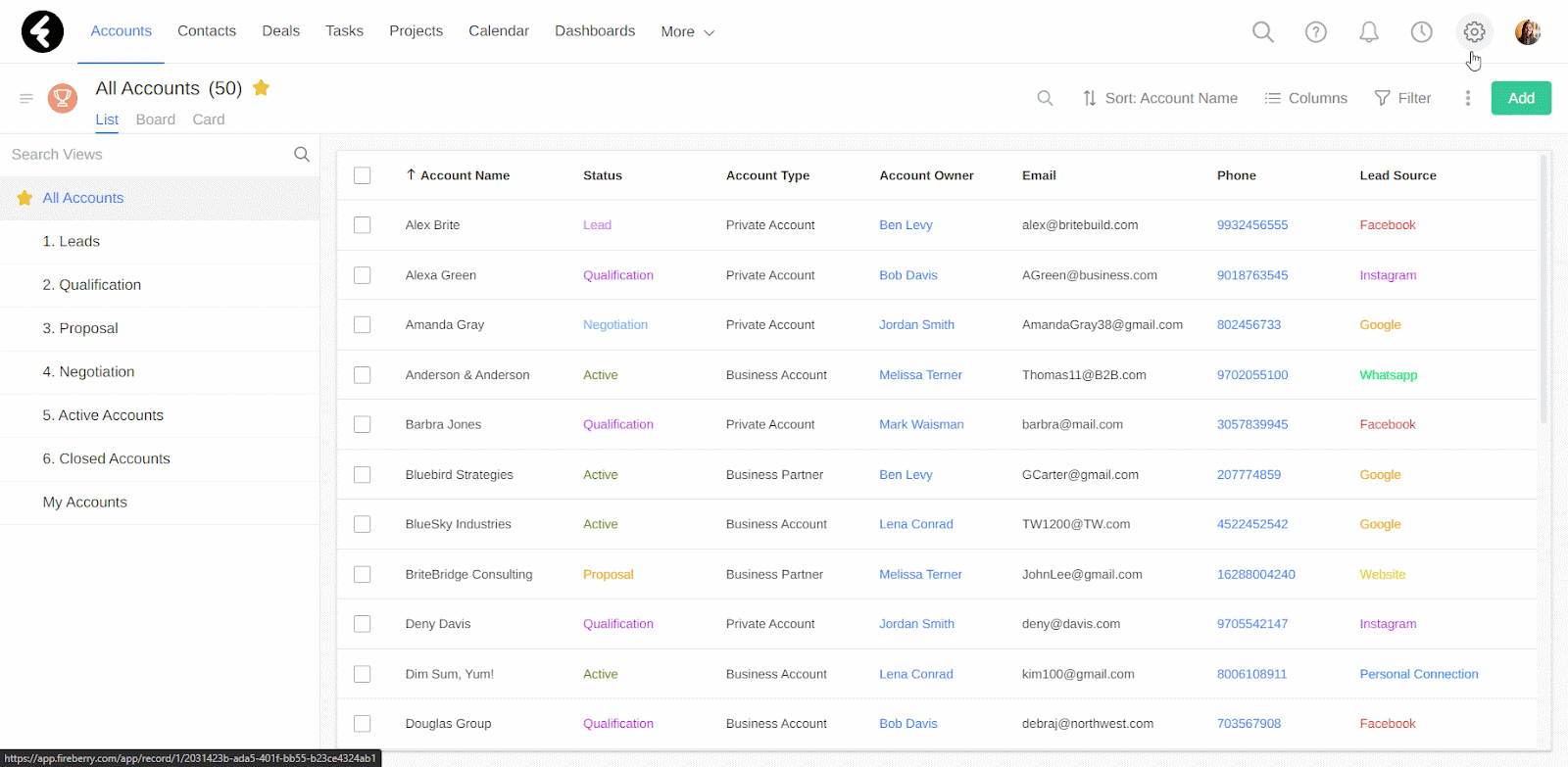Image resolution: width=1568 pixels, height=767 pixels.
Task: Switch to Card view
Action: [x=209, y=120]
